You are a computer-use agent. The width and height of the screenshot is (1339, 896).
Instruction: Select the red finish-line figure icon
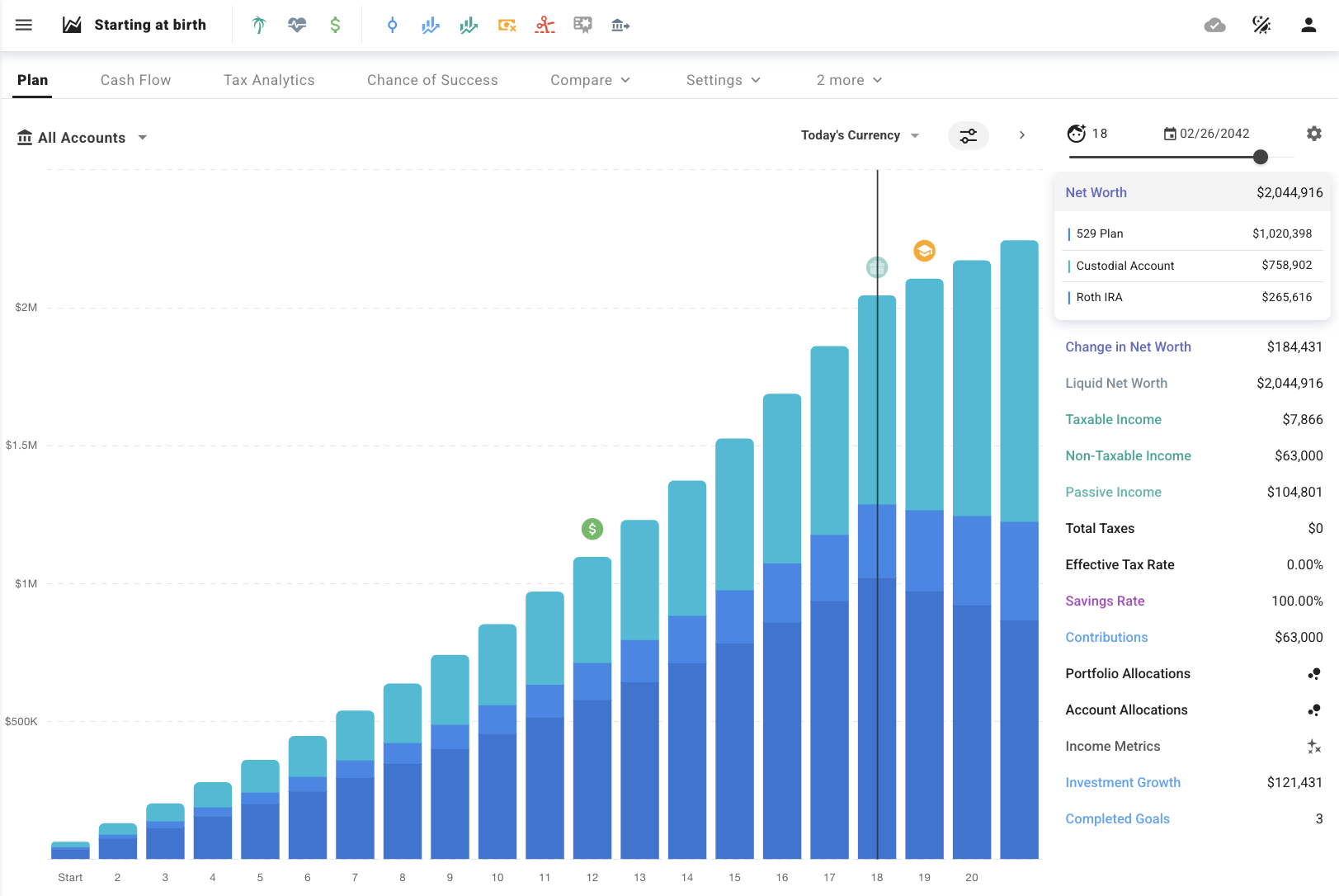click(x=545, y=25)
